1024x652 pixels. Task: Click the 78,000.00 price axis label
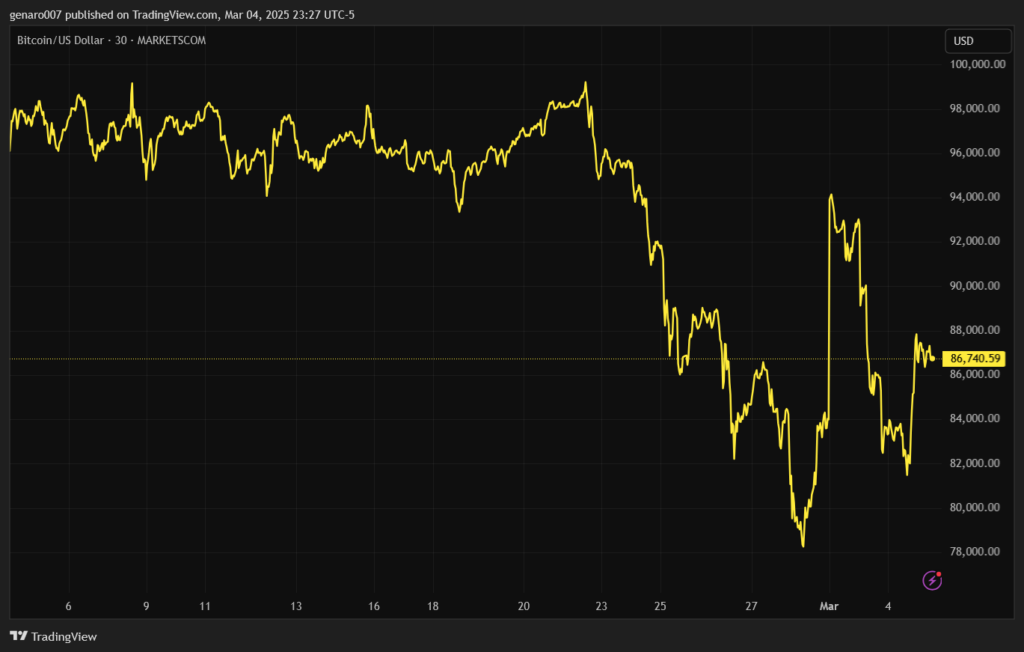click(x=975, y=552)
